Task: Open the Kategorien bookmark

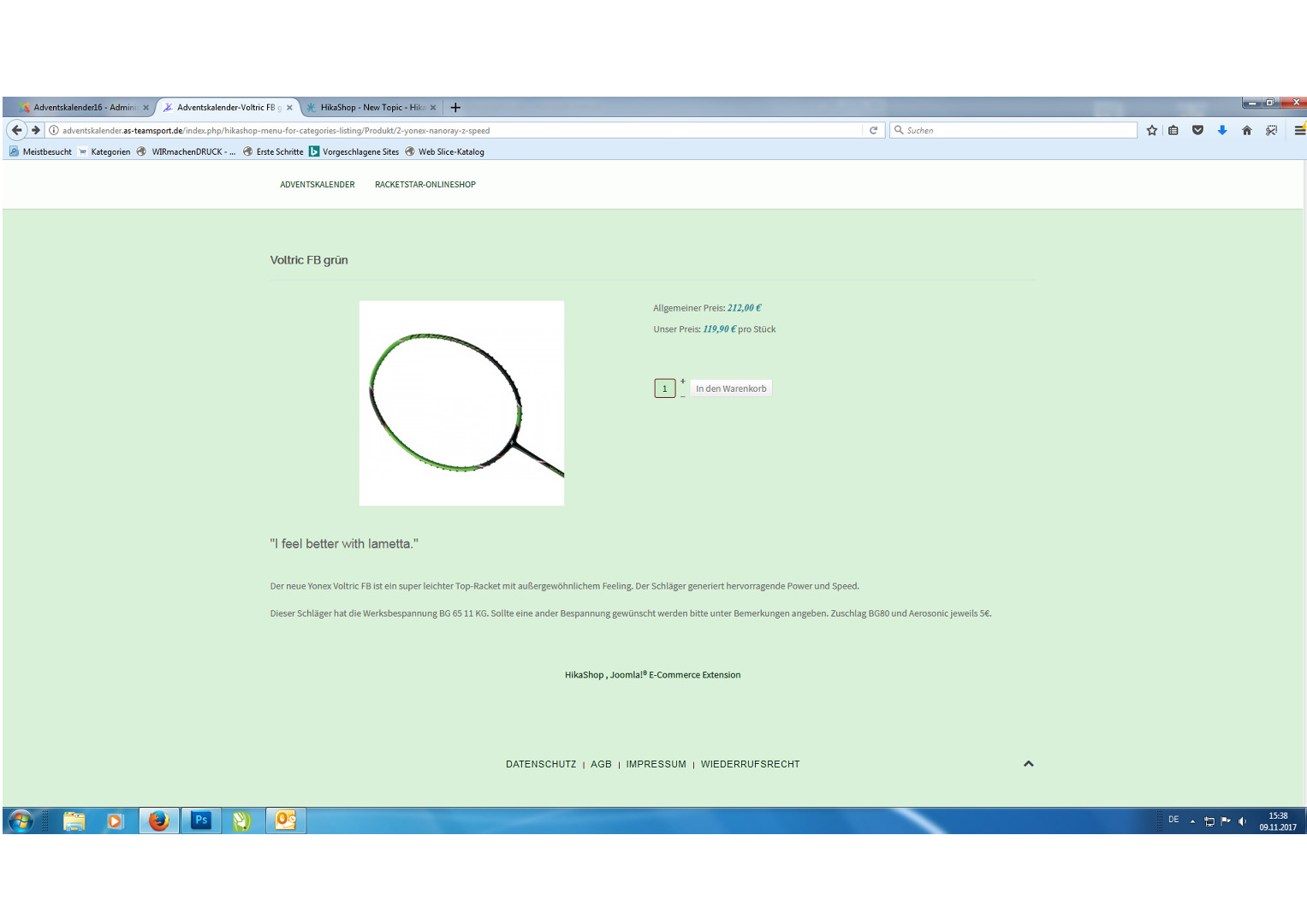Action: [104, 151]
